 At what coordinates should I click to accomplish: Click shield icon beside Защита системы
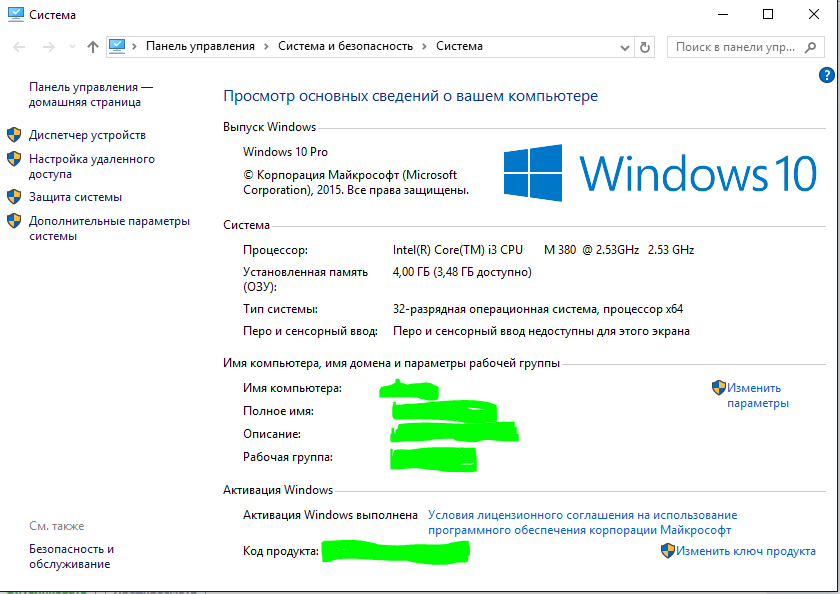click(14, 197)
